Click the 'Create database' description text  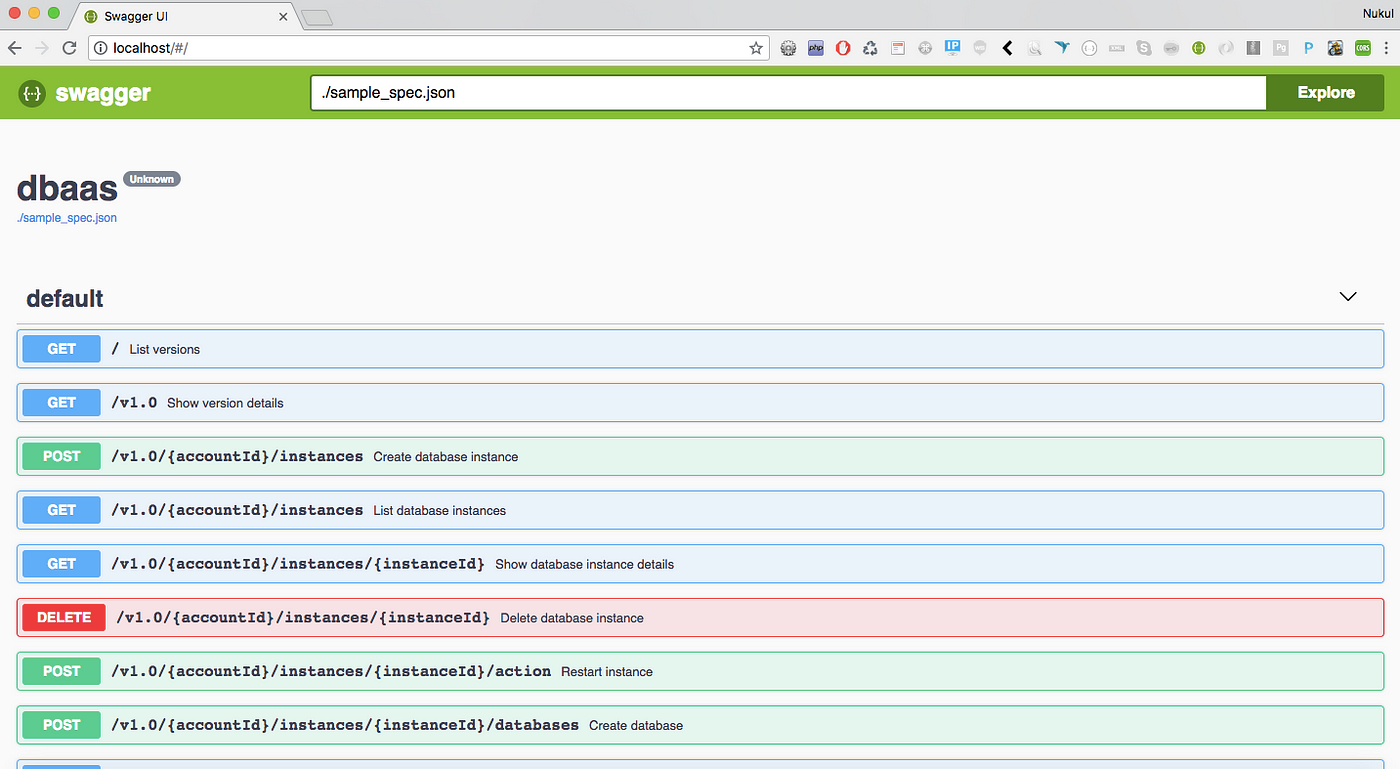[x=636, y=725]
